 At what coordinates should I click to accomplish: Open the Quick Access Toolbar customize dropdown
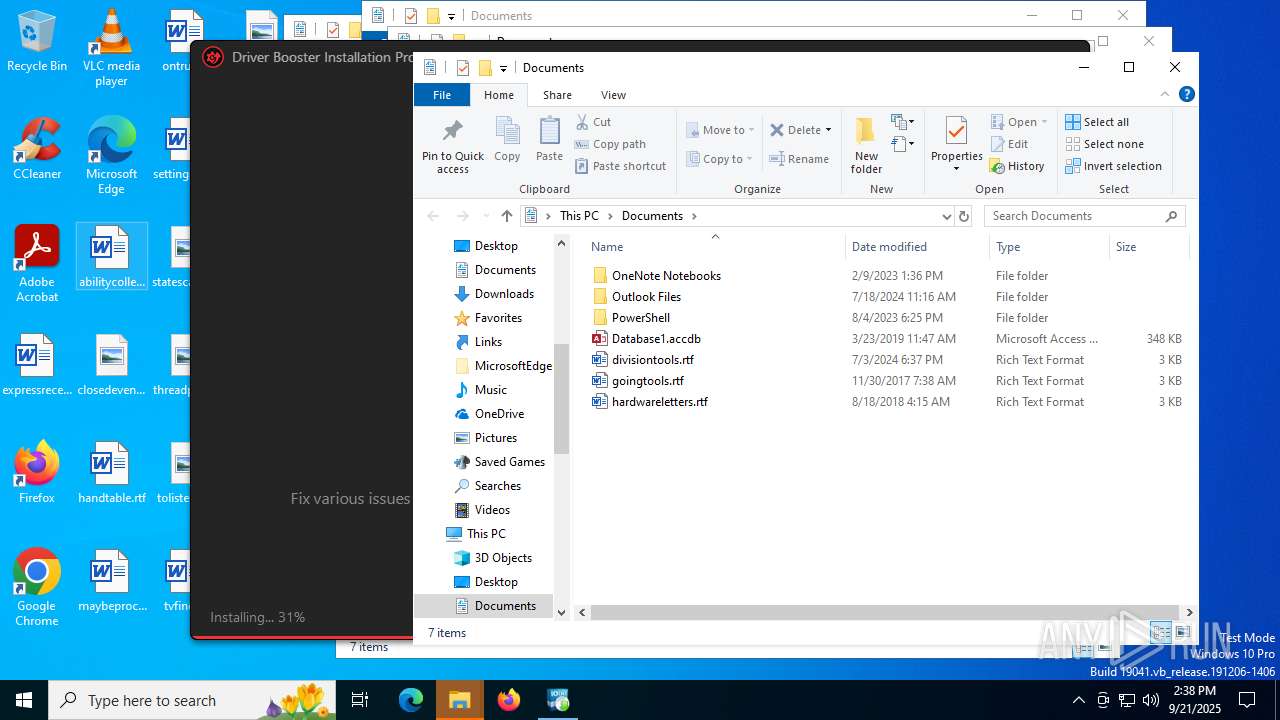pyautogui.click(x=503, y=68)
